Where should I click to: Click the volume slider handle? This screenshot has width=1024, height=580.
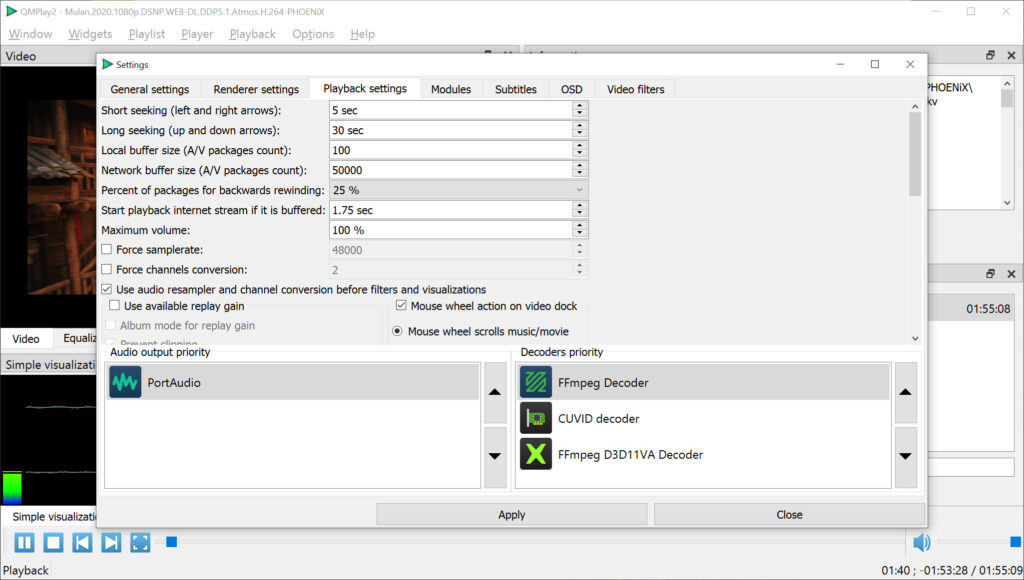[1016, 541]
